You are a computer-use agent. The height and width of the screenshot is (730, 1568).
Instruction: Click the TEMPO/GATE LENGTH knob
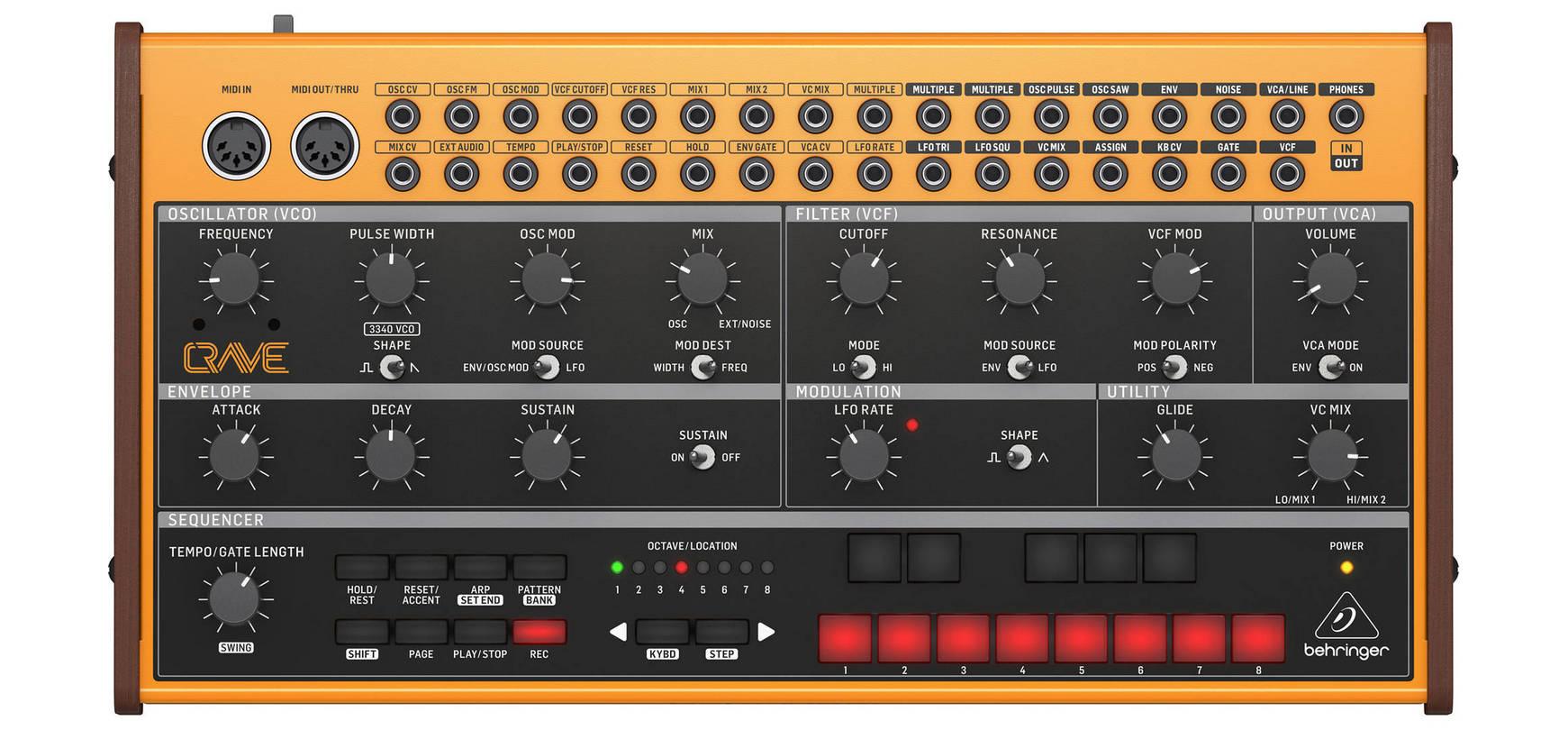[235, 598]
